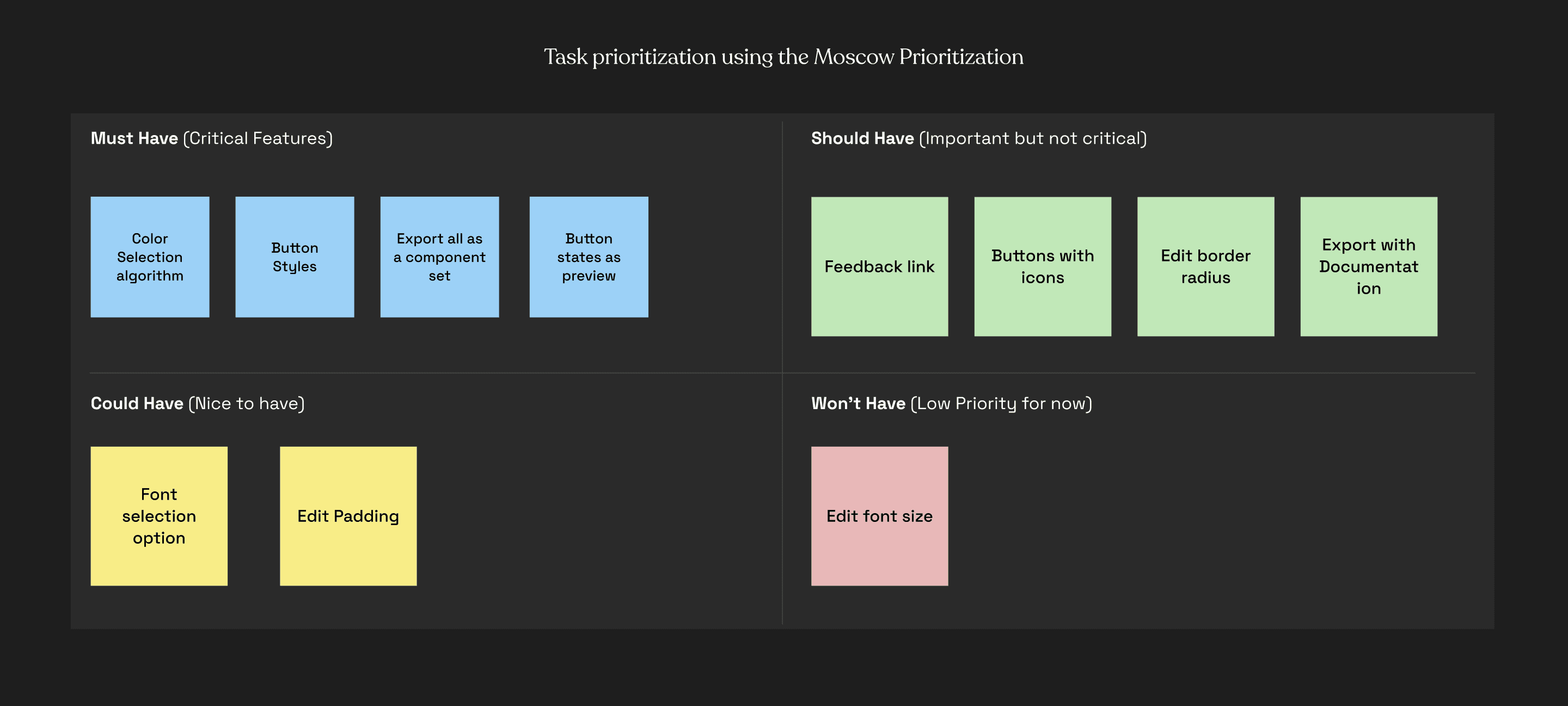Select the (Important but not critical) text
This screenshot has height=706, width=1568.
click(x=1033, y=138)
